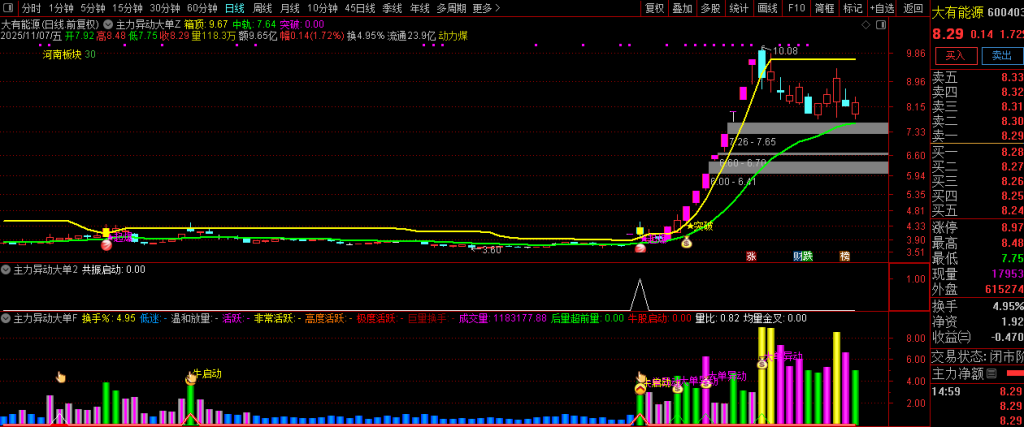The height and width of the screenshot is (427, 1024).
Task: Open the 更多 timeframe list
Action: [485, 8]
